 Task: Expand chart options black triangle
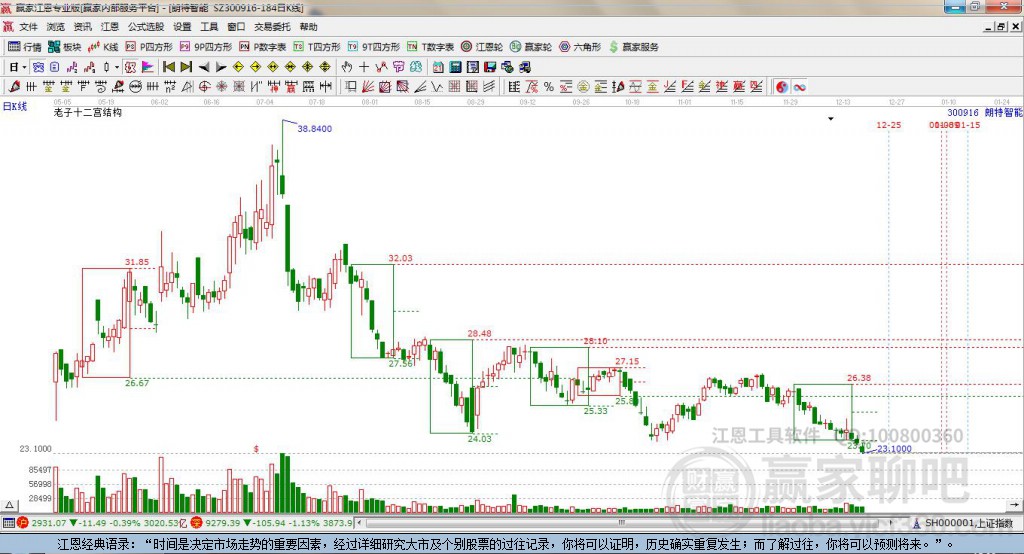831,119
